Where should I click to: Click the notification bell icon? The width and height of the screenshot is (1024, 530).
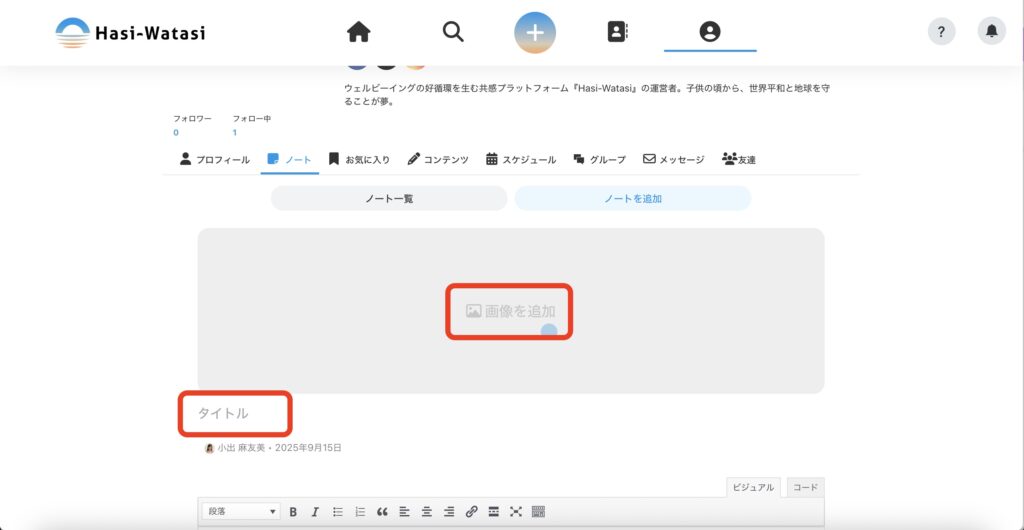[991, 32]
